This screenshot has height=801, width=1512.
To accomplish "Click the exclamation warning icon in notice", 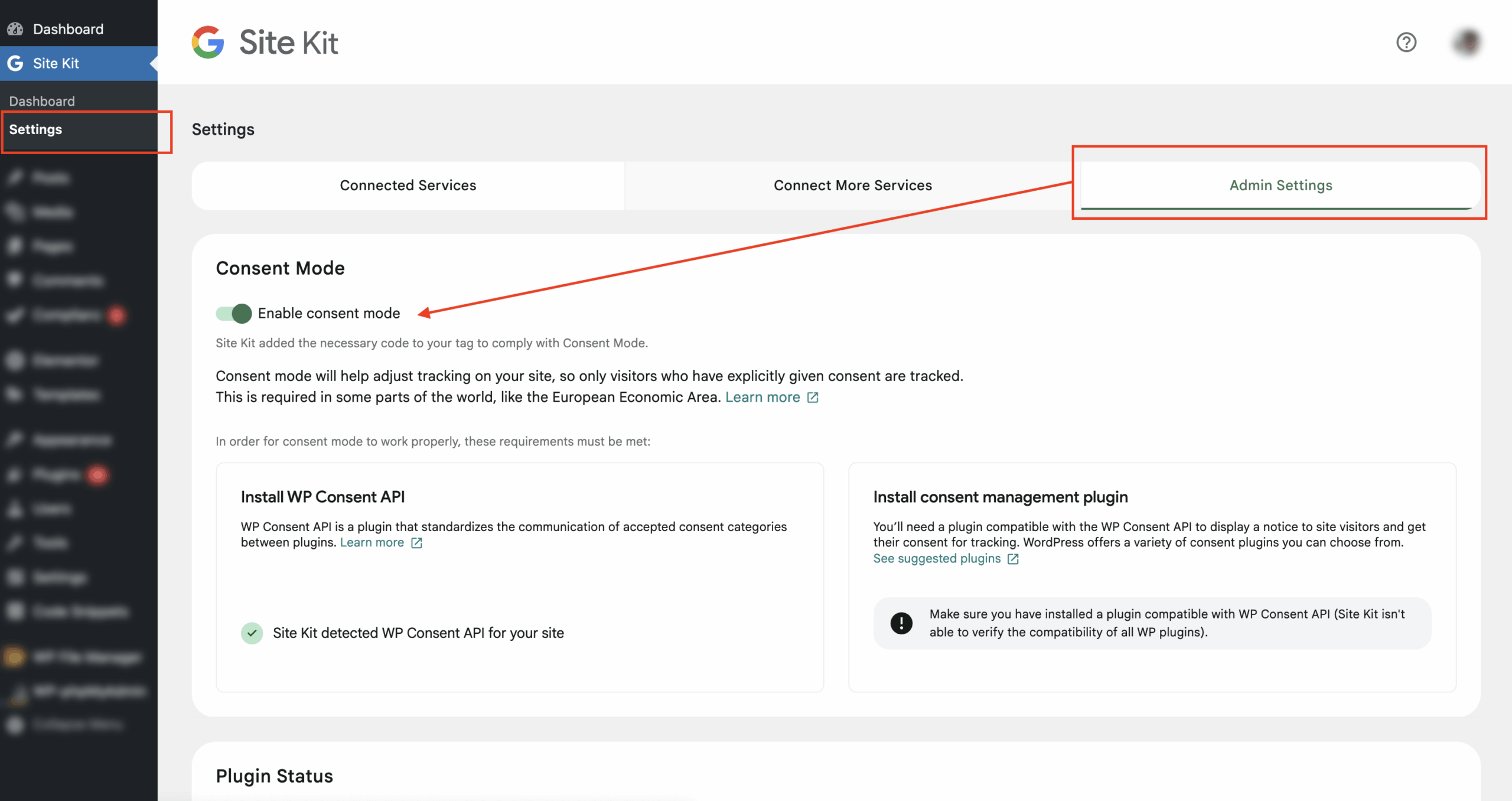I will 901,623.
